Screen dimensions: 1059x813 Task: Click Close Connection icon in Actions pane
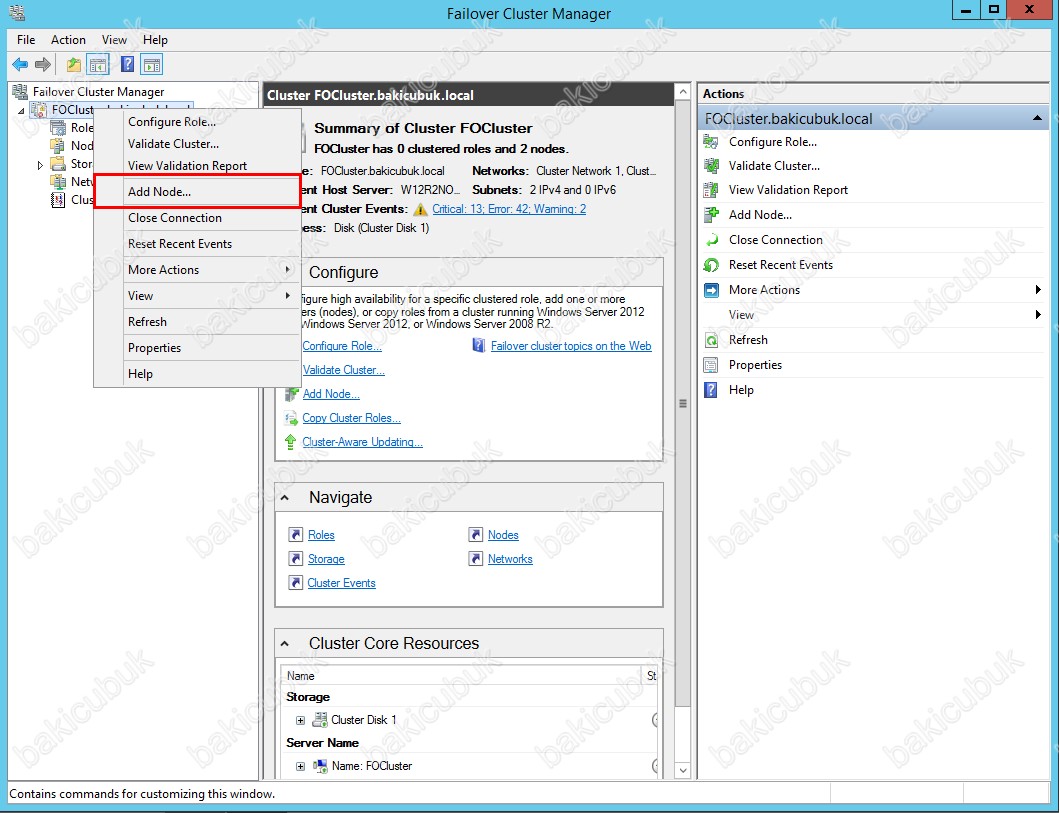coord(711,240)
